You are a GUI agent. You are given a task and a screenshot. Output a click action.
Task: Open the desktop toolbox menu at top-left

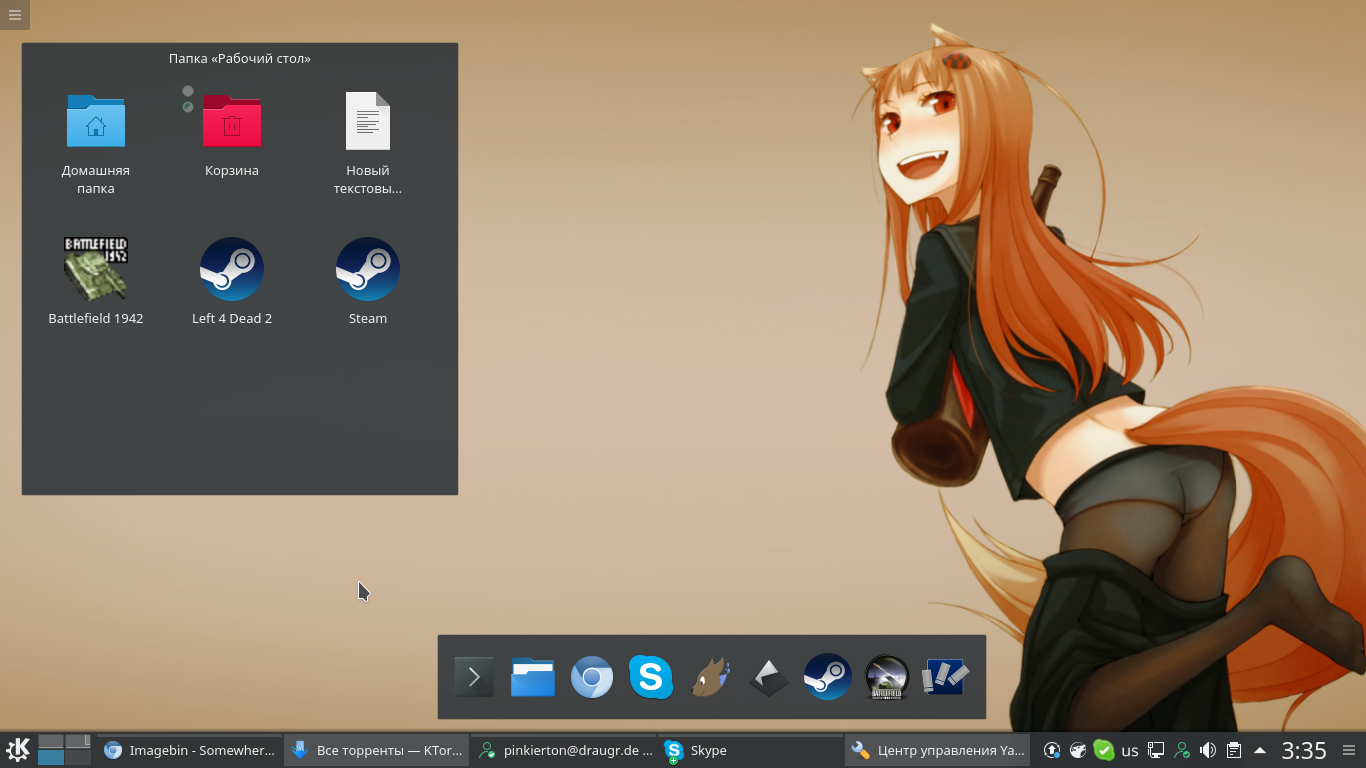click(14, 14)
